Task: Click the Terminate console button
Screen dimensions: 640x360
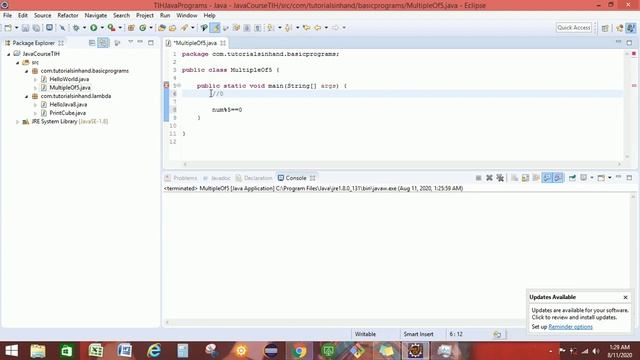Action: pyautogui.click(x=478, y=178)
